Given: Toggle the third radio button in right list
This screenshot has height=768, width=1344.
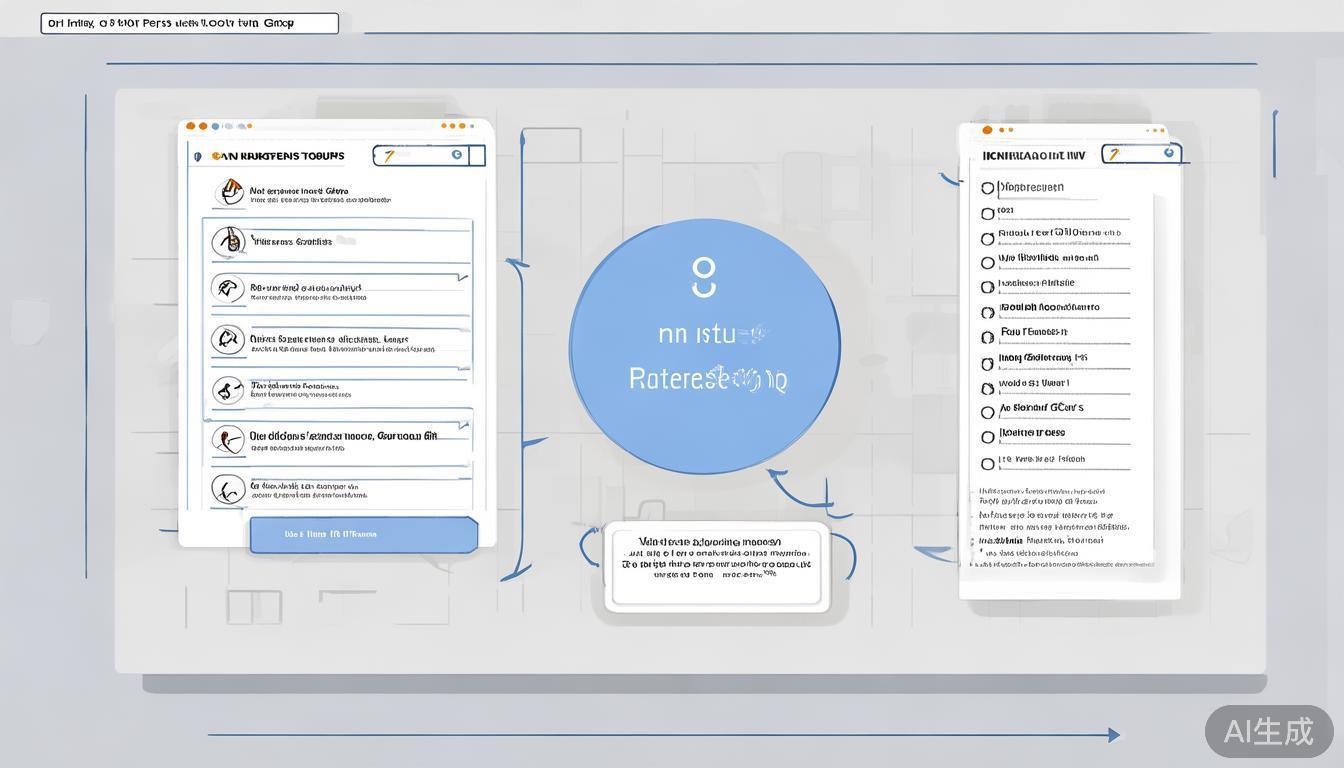Looking at the screenshot, I should pos(988,238).
